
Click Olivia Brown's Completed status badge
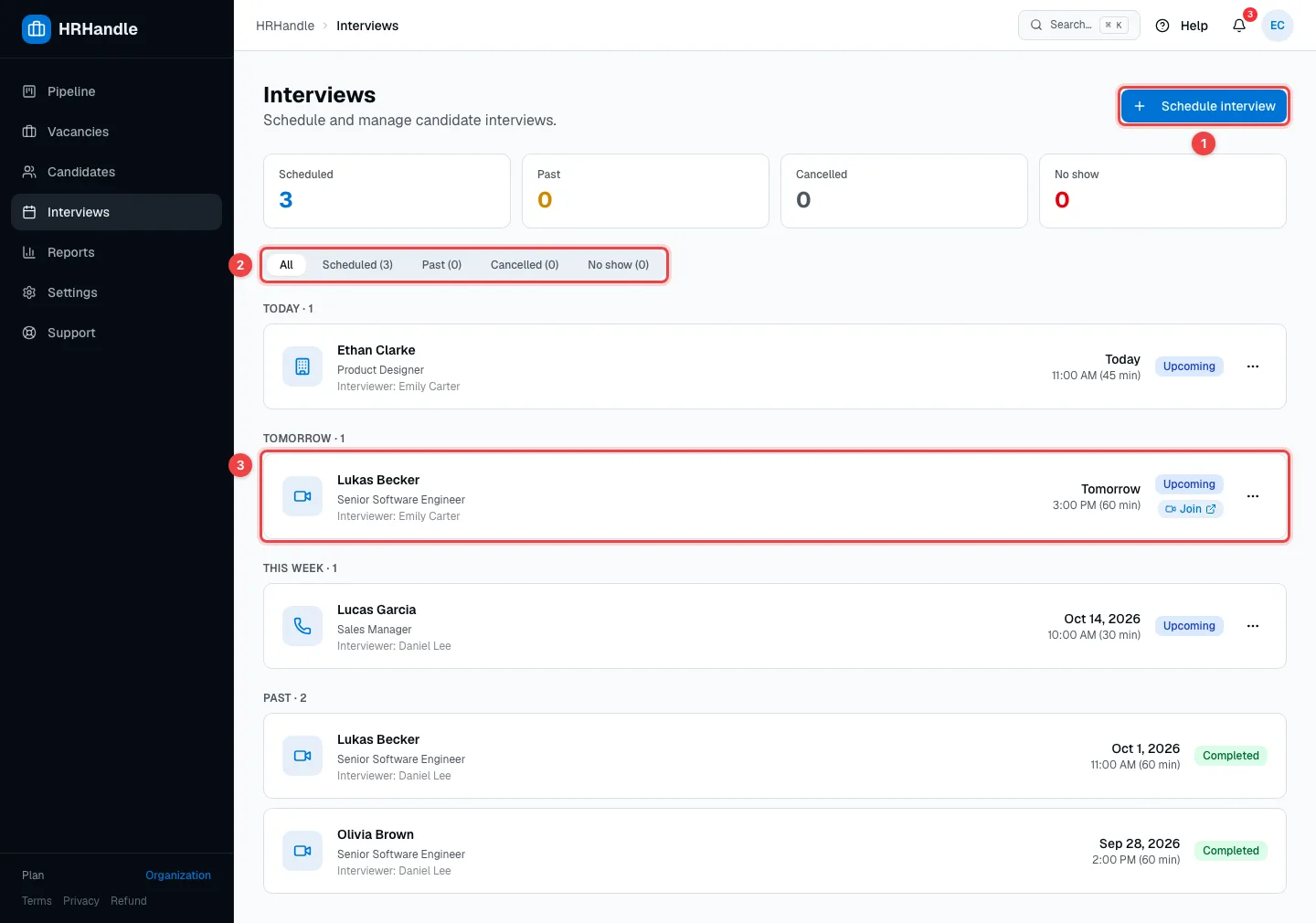pyautogui.click(x=1231, y=851)
